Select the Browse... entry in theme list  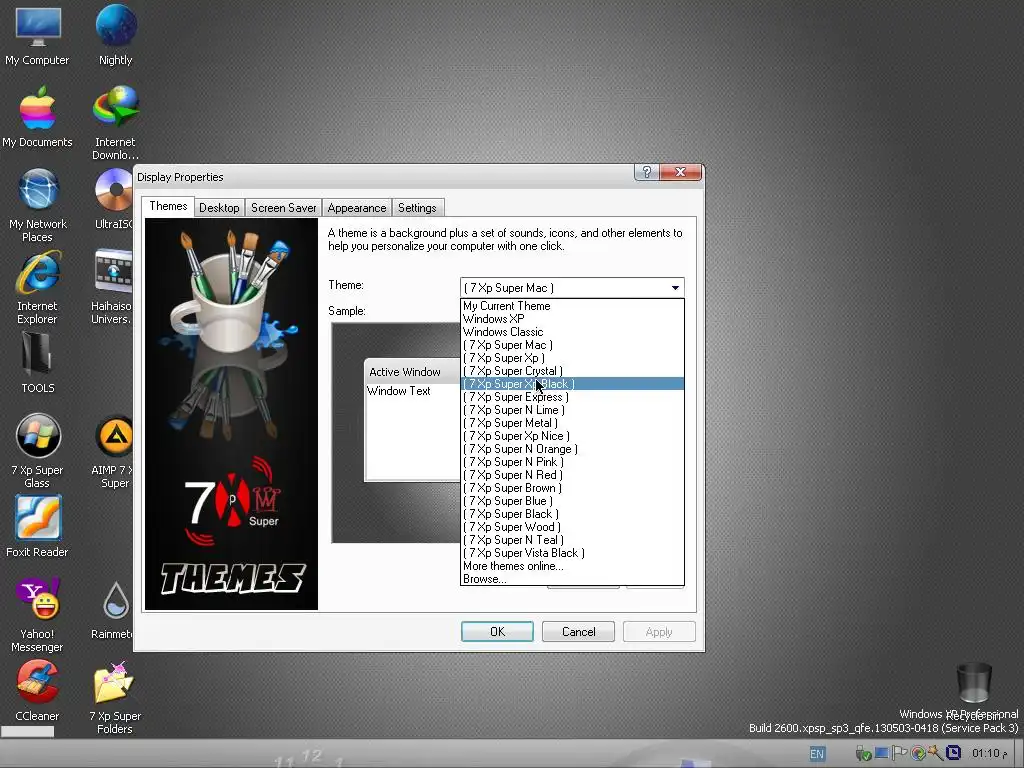click(x=572, y=579)
